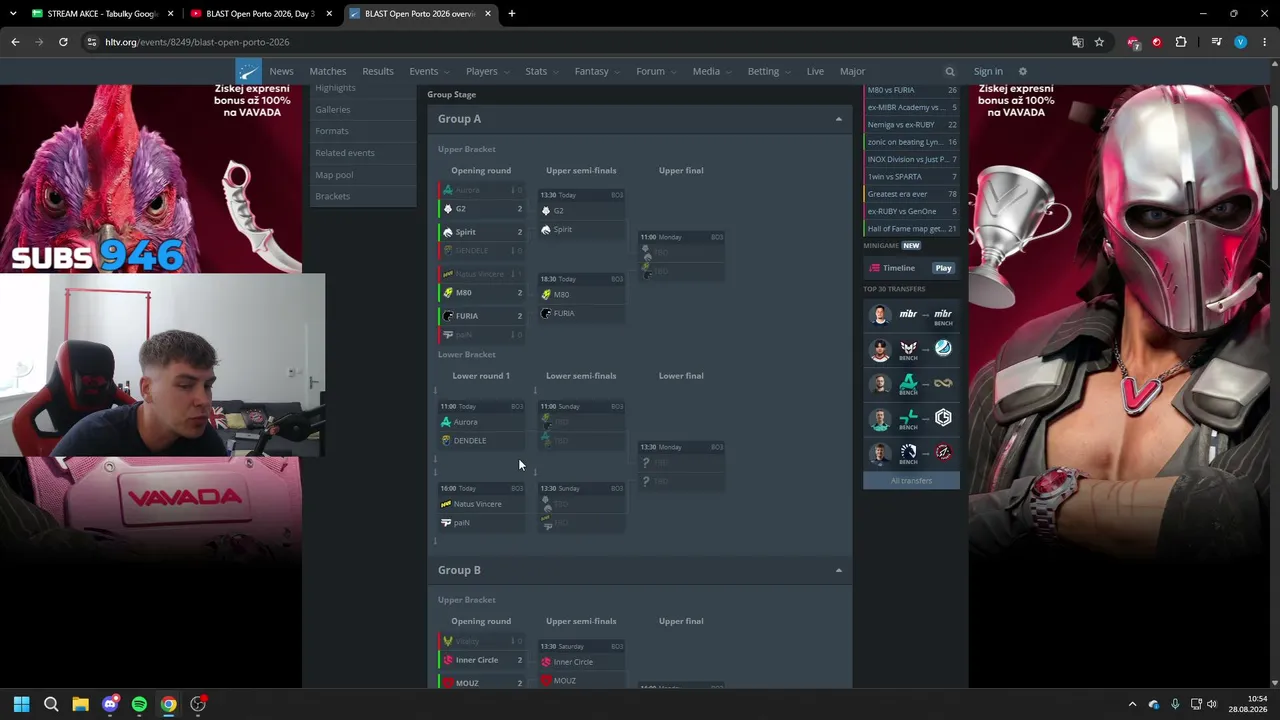Open File Explorer from the taskbar

pyautogui.click(x=80, y=704)
